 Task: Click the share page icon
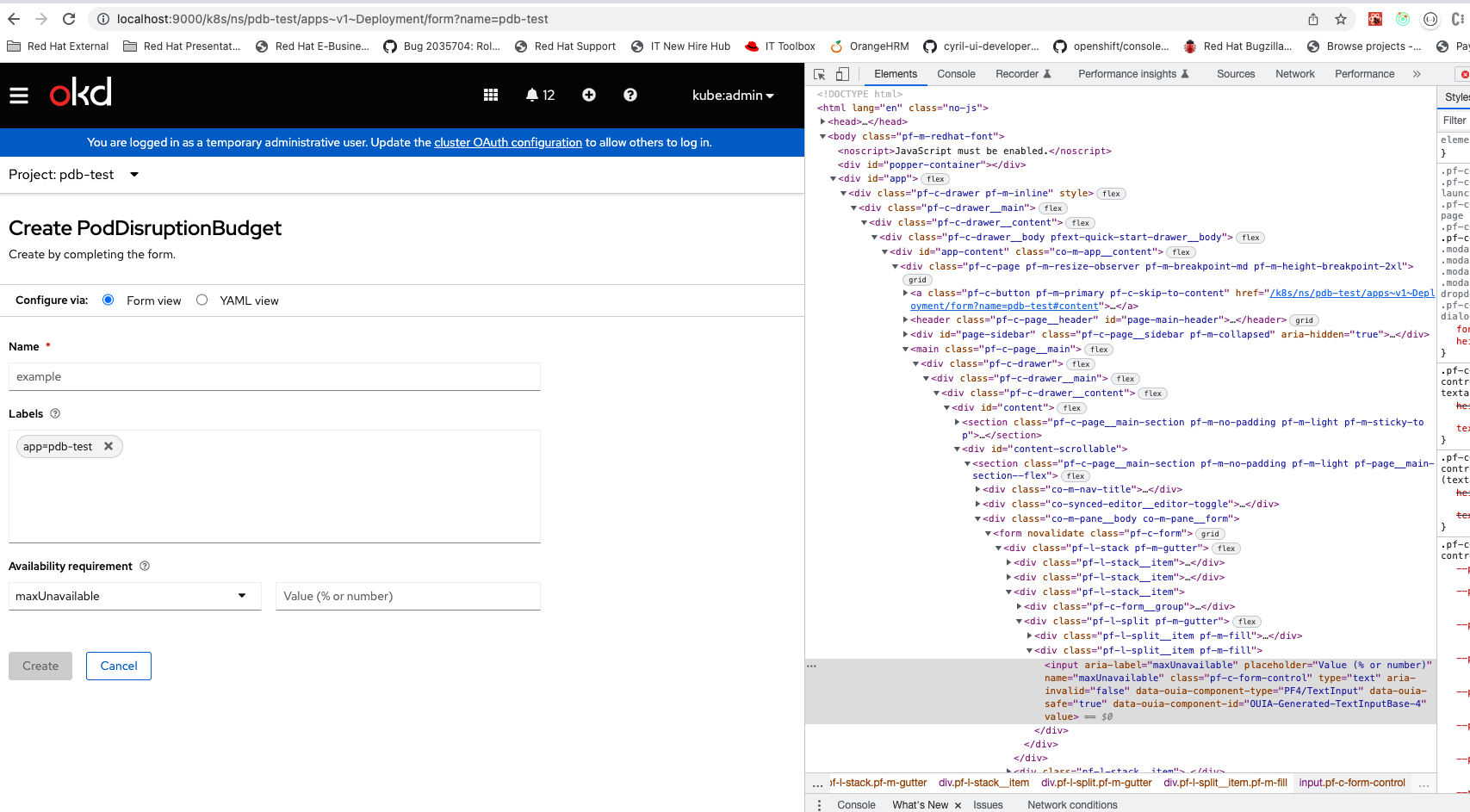pyautogui.click(x=1313, y=19)
